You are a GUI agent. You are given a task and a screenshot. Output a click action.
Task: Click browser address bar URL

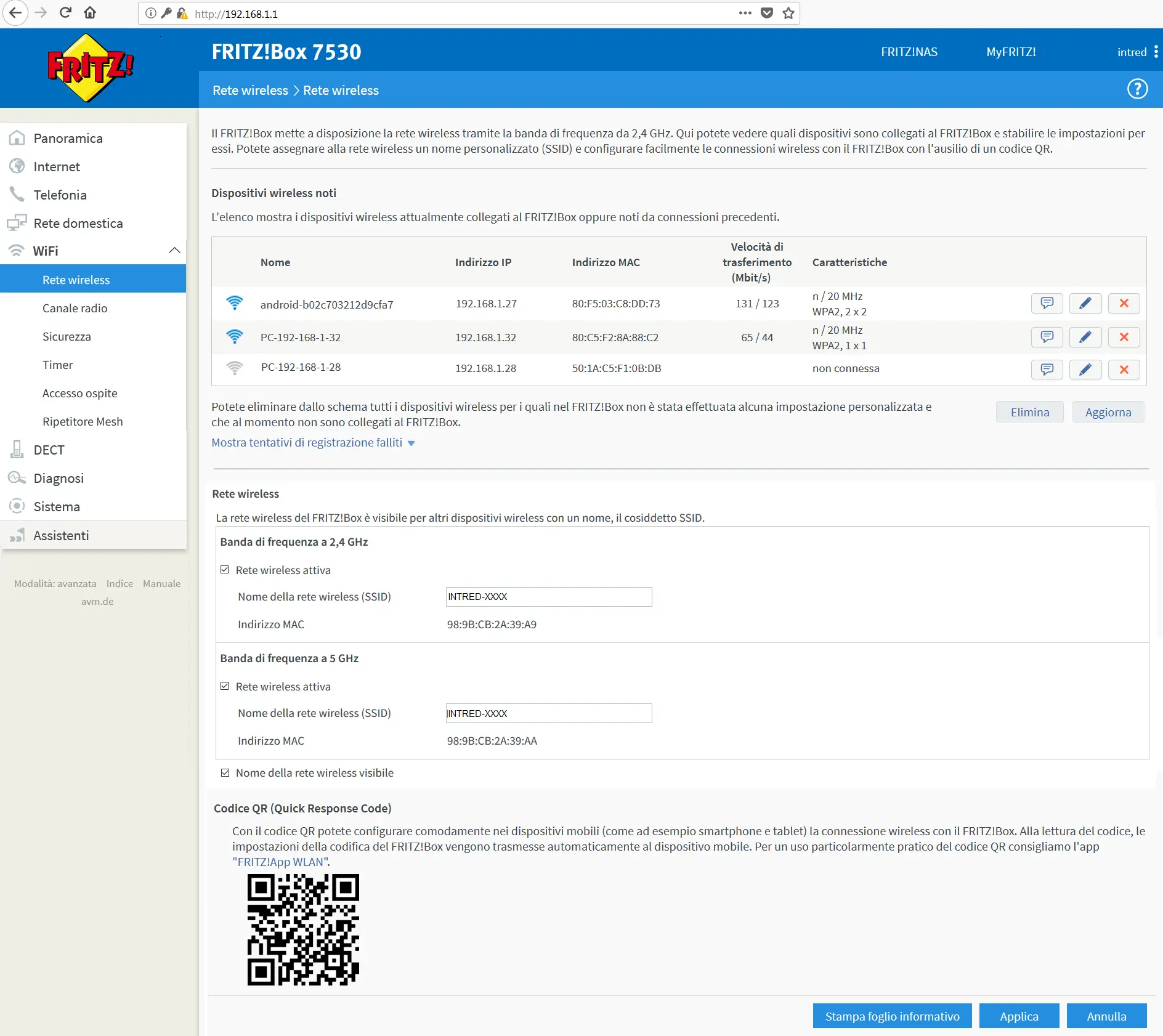(236, 14)
